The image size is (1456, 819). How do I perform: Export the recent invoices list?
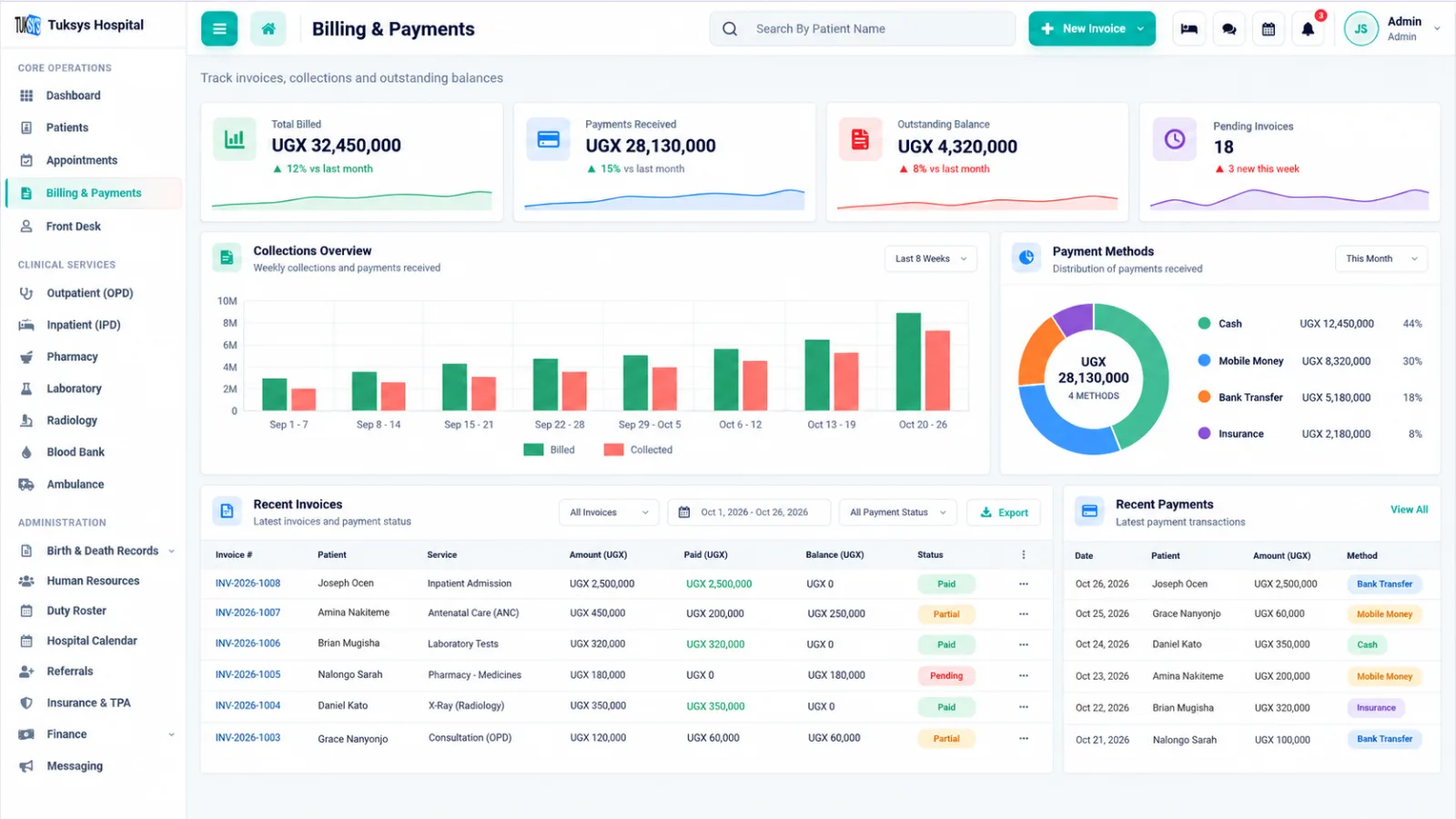point(1004,512)
